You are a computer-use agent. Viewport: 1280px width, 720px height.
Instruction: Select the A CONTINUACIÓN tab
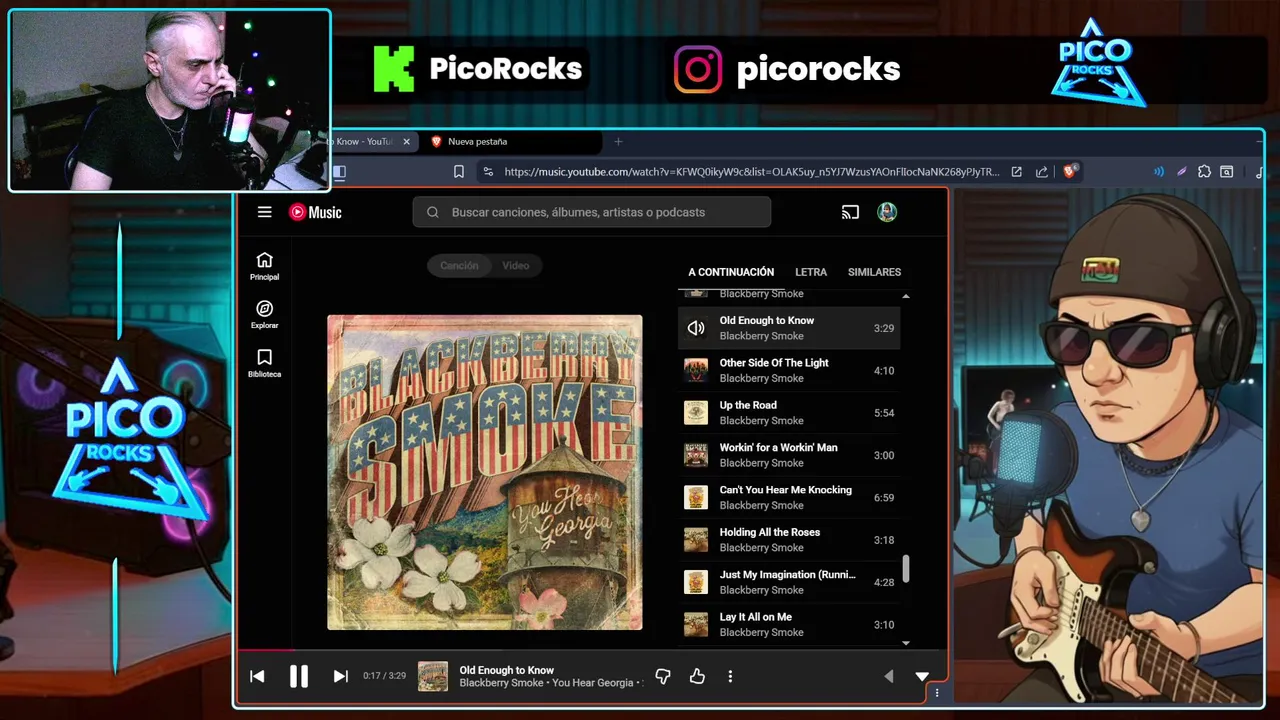point(731,272)
